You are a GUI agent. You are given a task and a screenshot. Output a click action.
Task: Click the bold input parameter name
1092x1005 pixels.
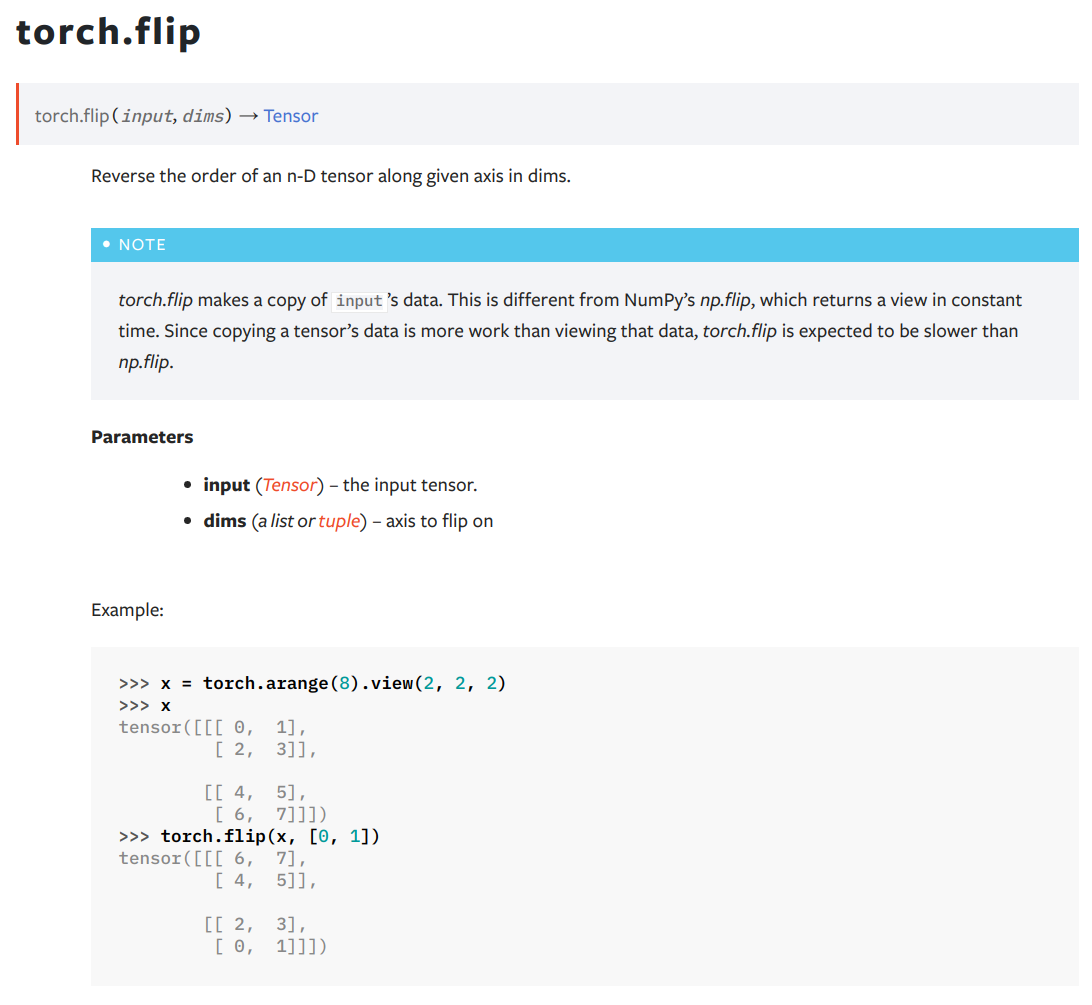tap(226, 485)
